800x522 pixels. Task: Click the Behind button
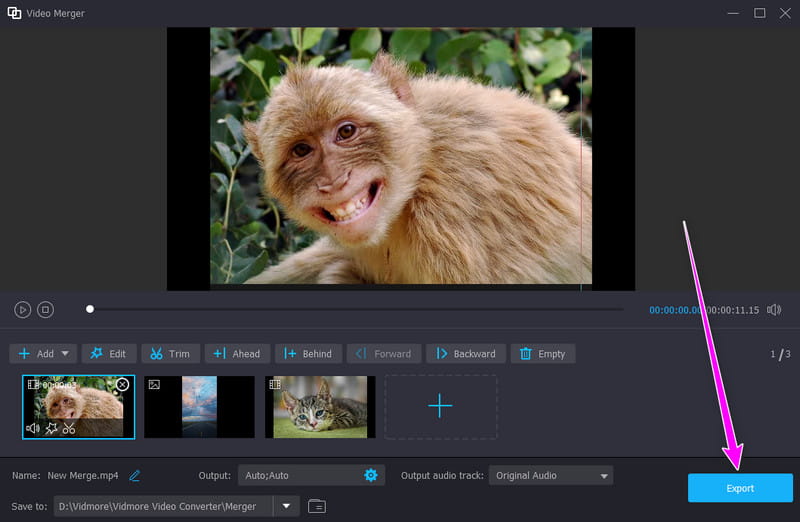(x=308, y=354)
